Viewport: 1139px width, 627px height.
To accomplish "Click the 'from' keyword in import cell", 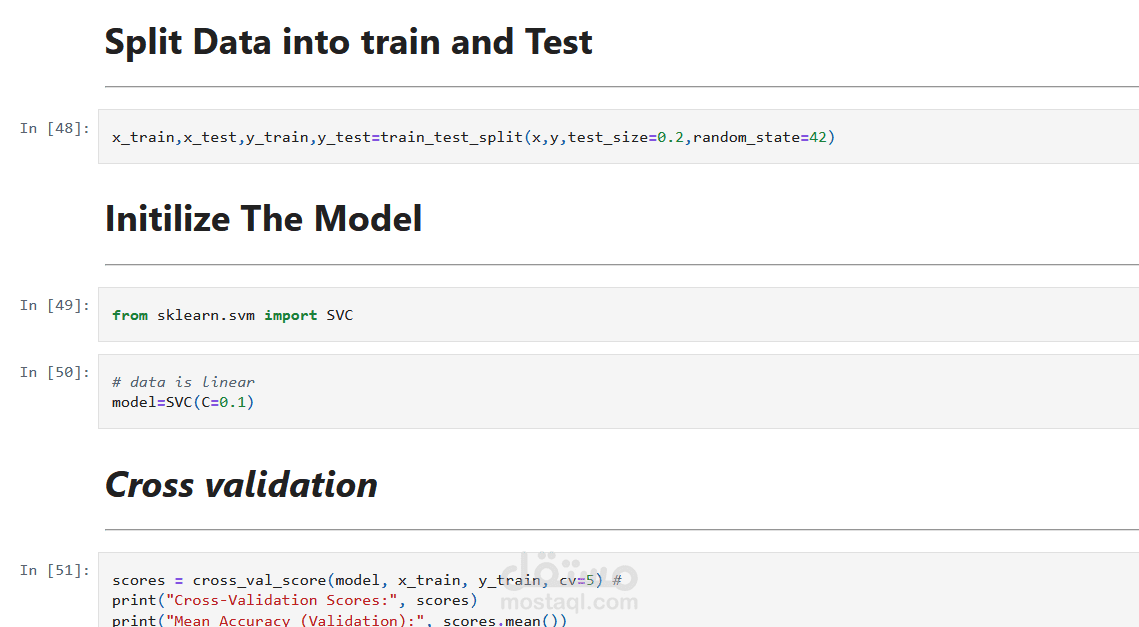I will coord(130,315).
